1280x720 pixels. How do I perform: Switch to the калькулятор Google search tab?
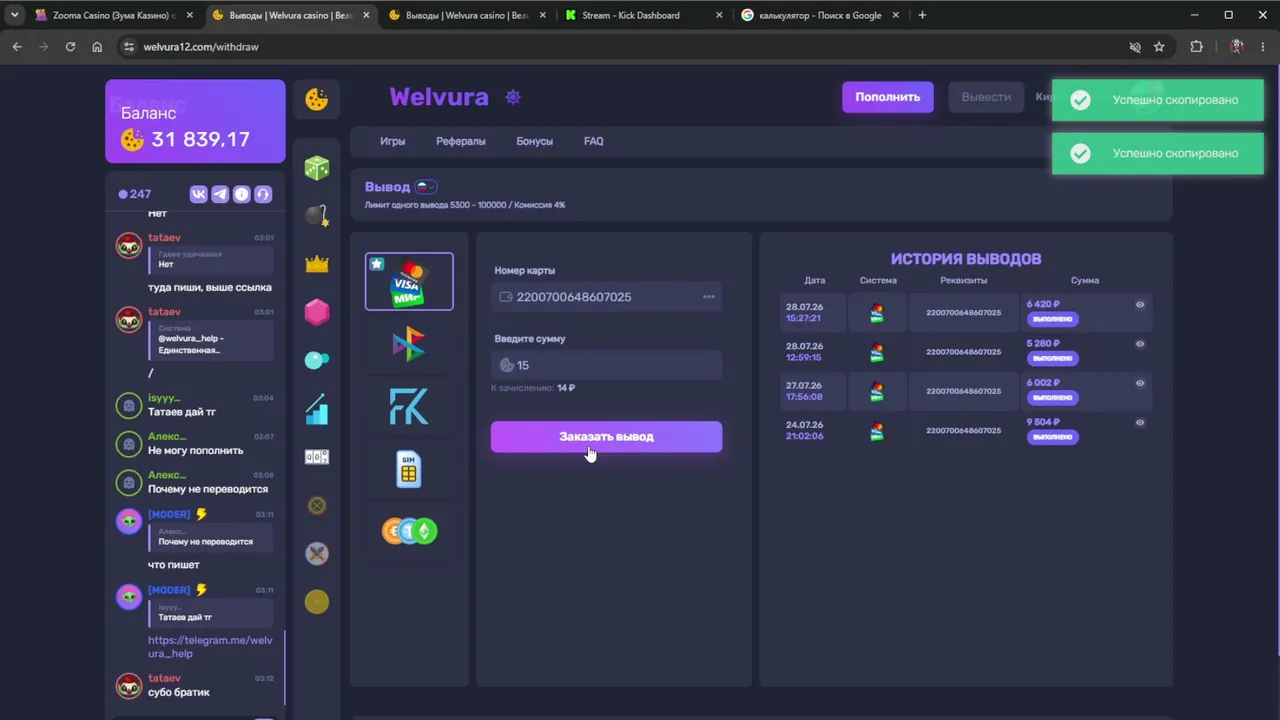coord(820,15)
